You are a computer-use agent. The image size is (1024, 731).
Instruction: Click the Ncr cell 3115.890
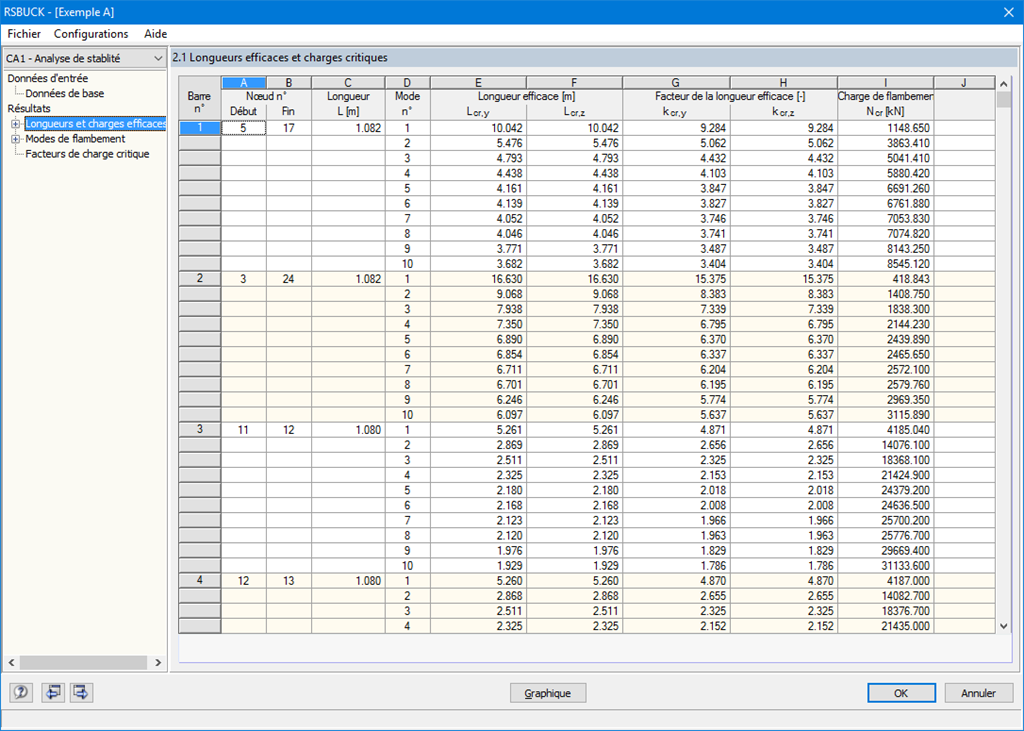[886, 415]
